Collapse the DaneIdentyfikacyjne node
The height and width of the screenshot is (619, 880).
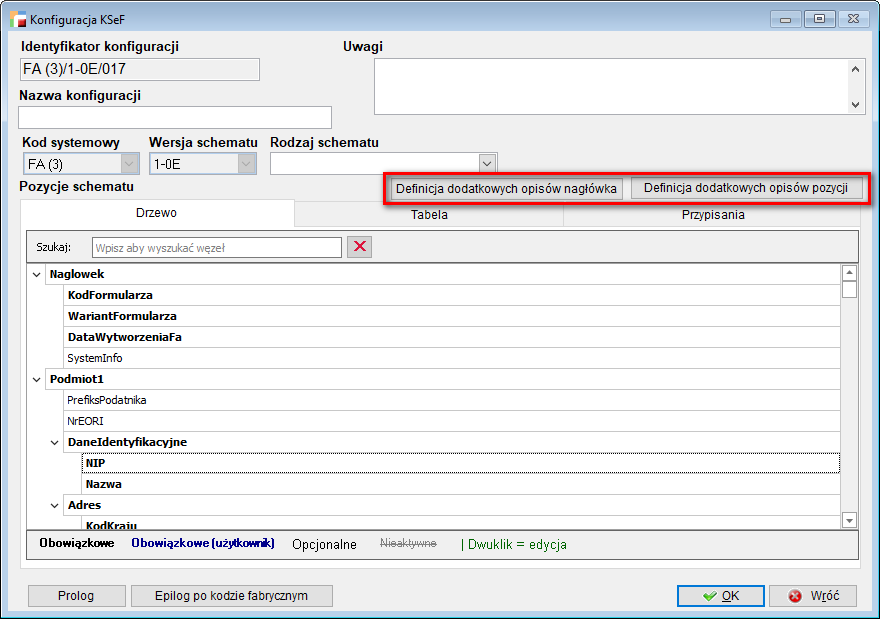pyautogui.click(x=55, y=442)
